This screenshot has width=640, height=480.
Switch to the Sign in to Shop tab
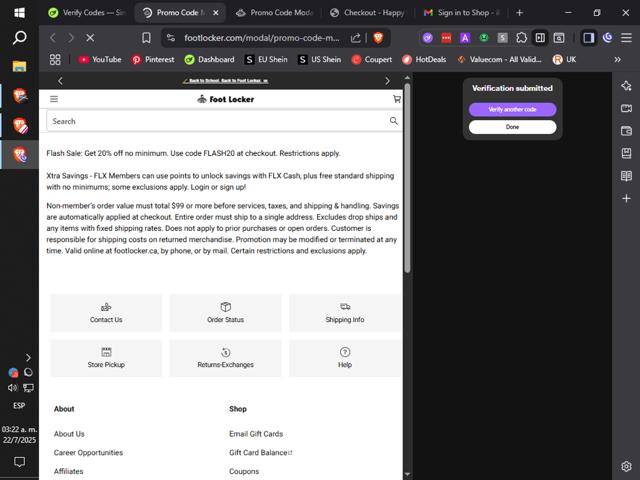461,13
